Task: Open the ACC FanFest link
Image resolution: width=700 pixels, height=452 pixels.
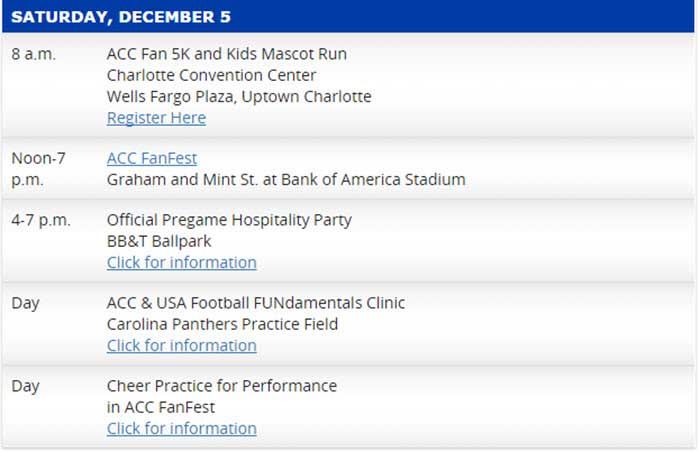Action: [152, 158]
